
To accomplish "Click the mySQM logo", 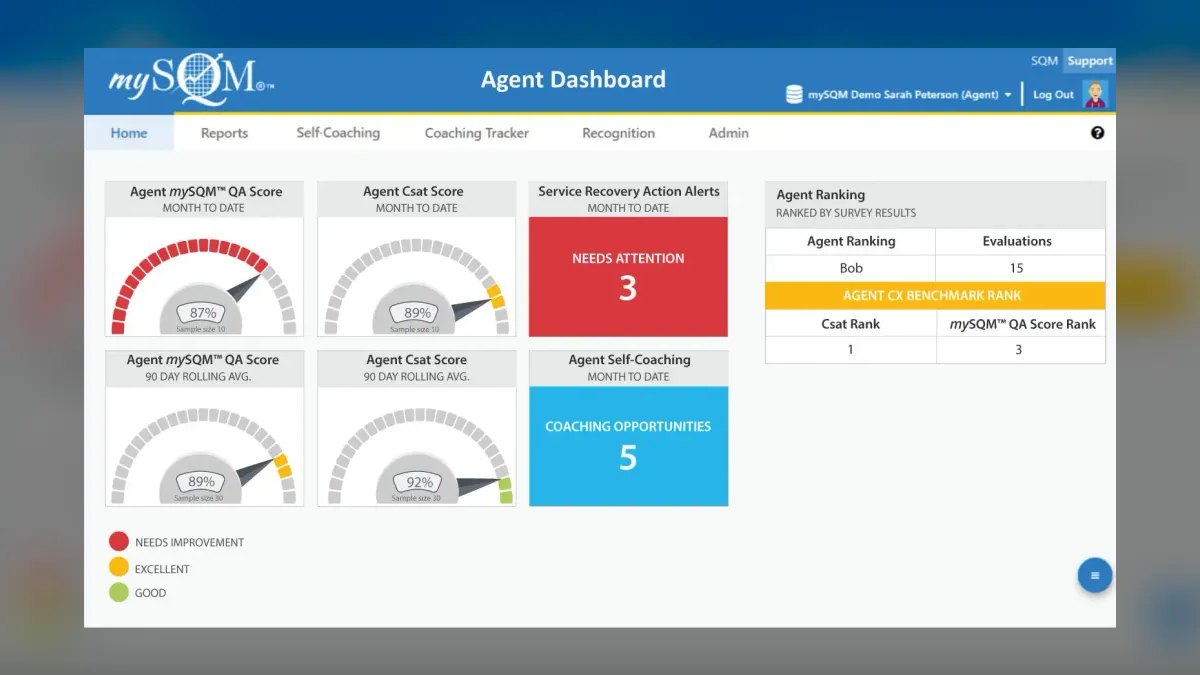I will pos(190,81).
